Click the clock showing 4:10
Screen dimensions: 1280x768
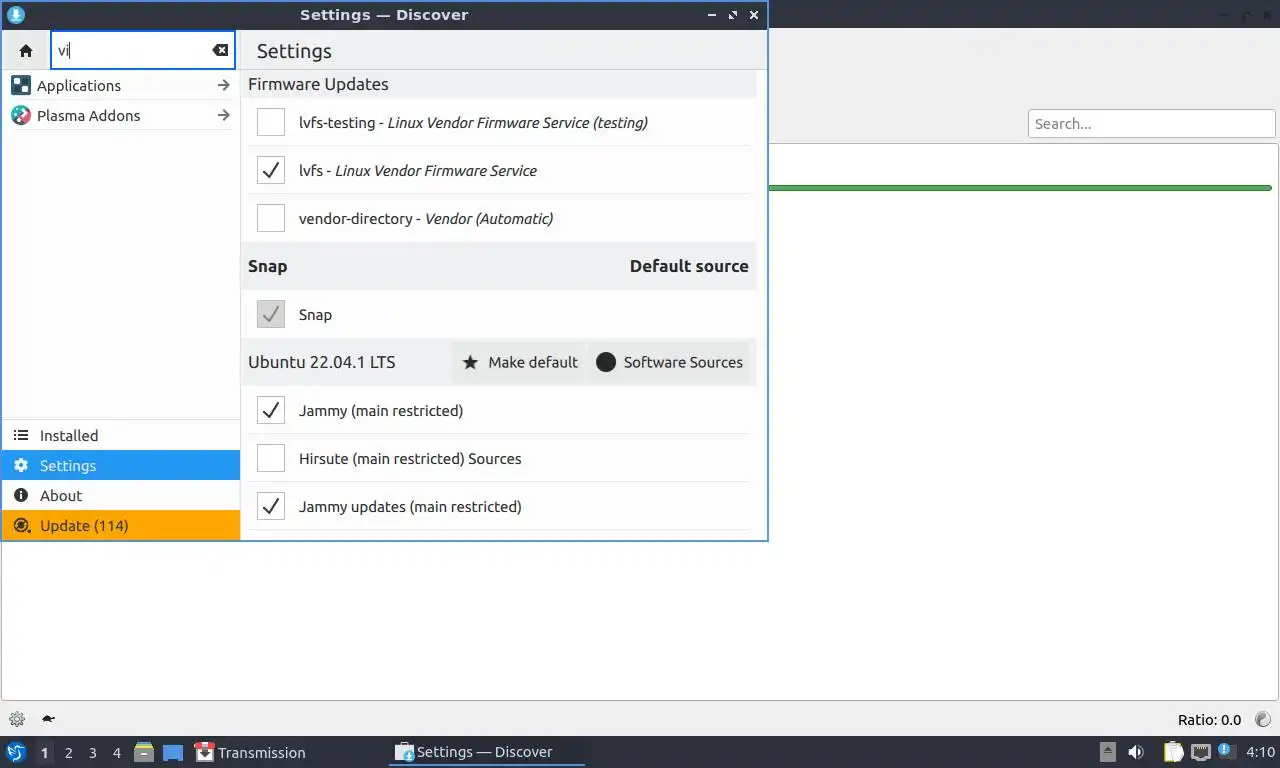tap(1261, 752)
